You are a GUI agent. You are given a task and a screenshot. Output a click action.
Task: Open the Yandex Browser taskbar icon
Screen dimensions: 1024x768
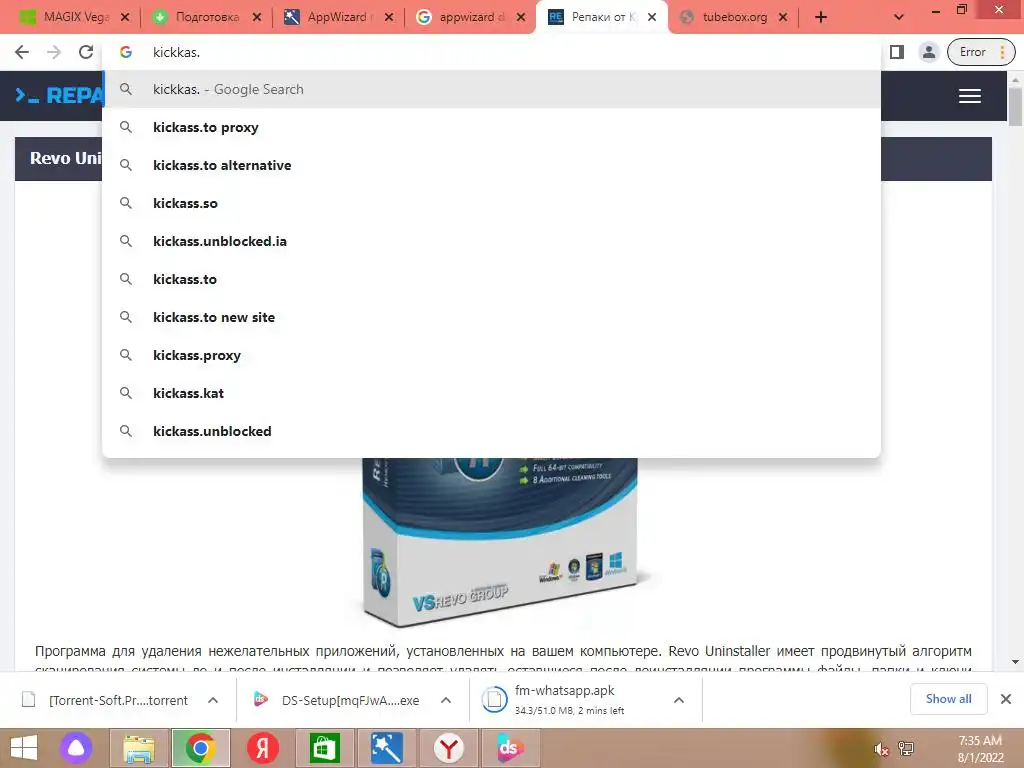point(449,748)
